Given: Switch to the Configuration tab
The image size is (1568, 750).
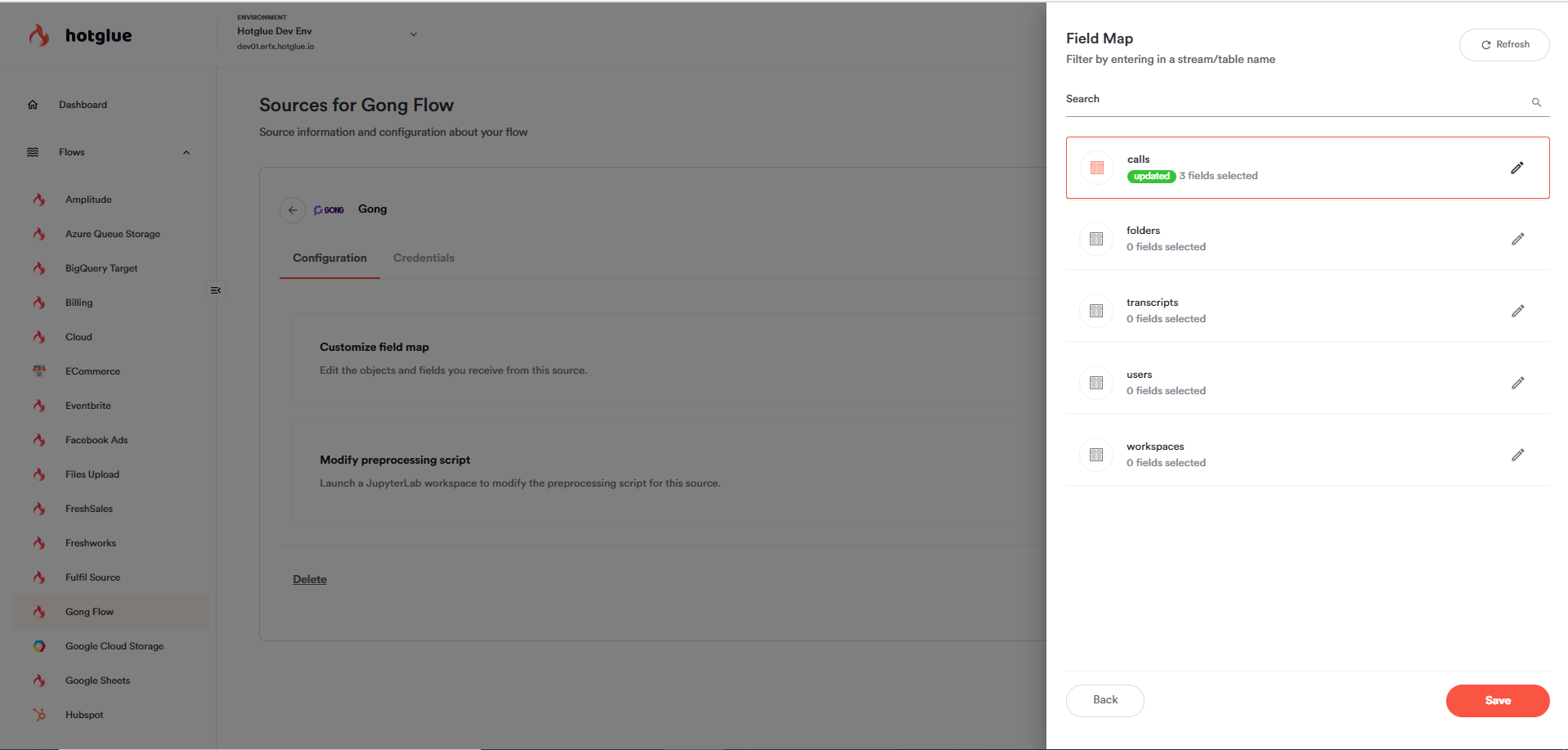Looking at the screenshot, I should click(329, 258).
